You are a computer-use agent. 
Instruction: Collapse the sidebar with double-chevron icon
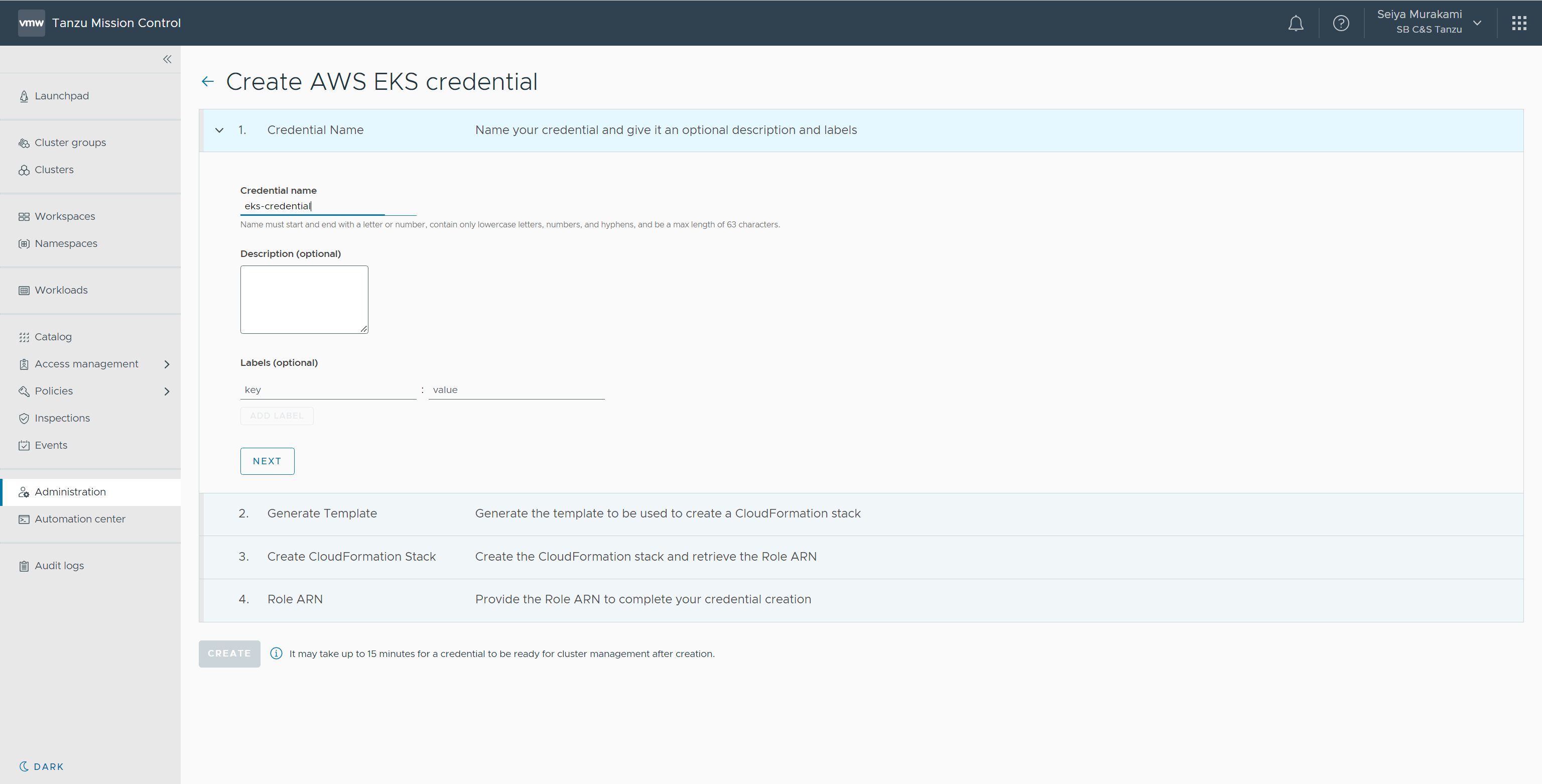pyautogui.click(x=167, y=59)
